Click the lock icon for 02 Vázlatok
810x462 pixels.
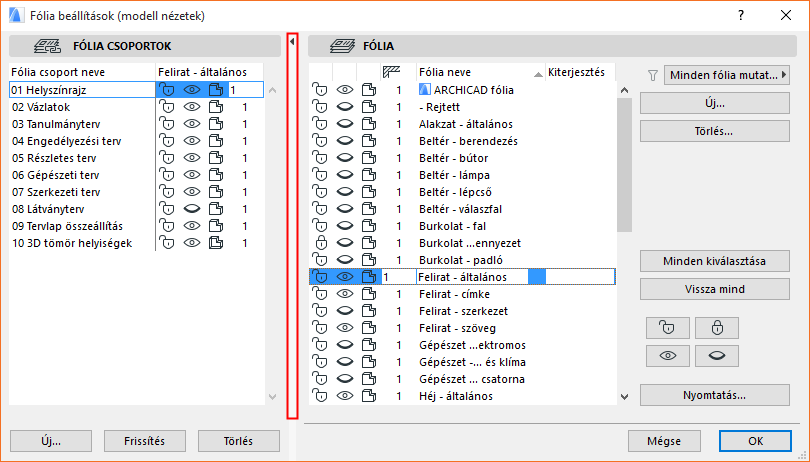click(167, 107)
